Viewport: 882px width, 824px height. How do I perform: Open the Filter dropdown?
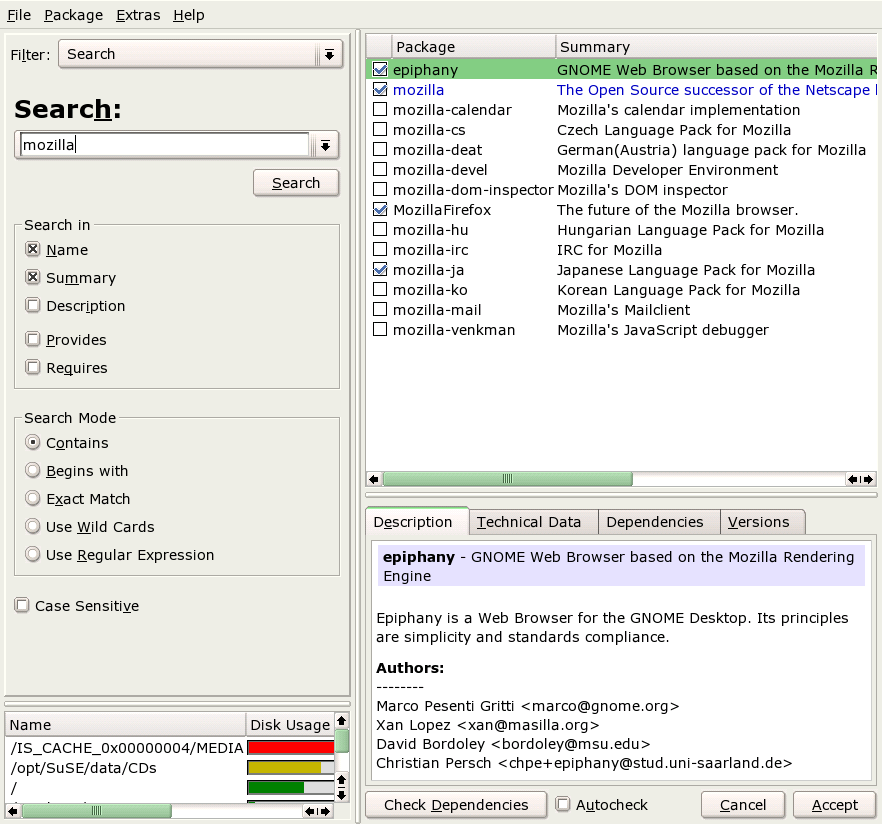point(200,54)
